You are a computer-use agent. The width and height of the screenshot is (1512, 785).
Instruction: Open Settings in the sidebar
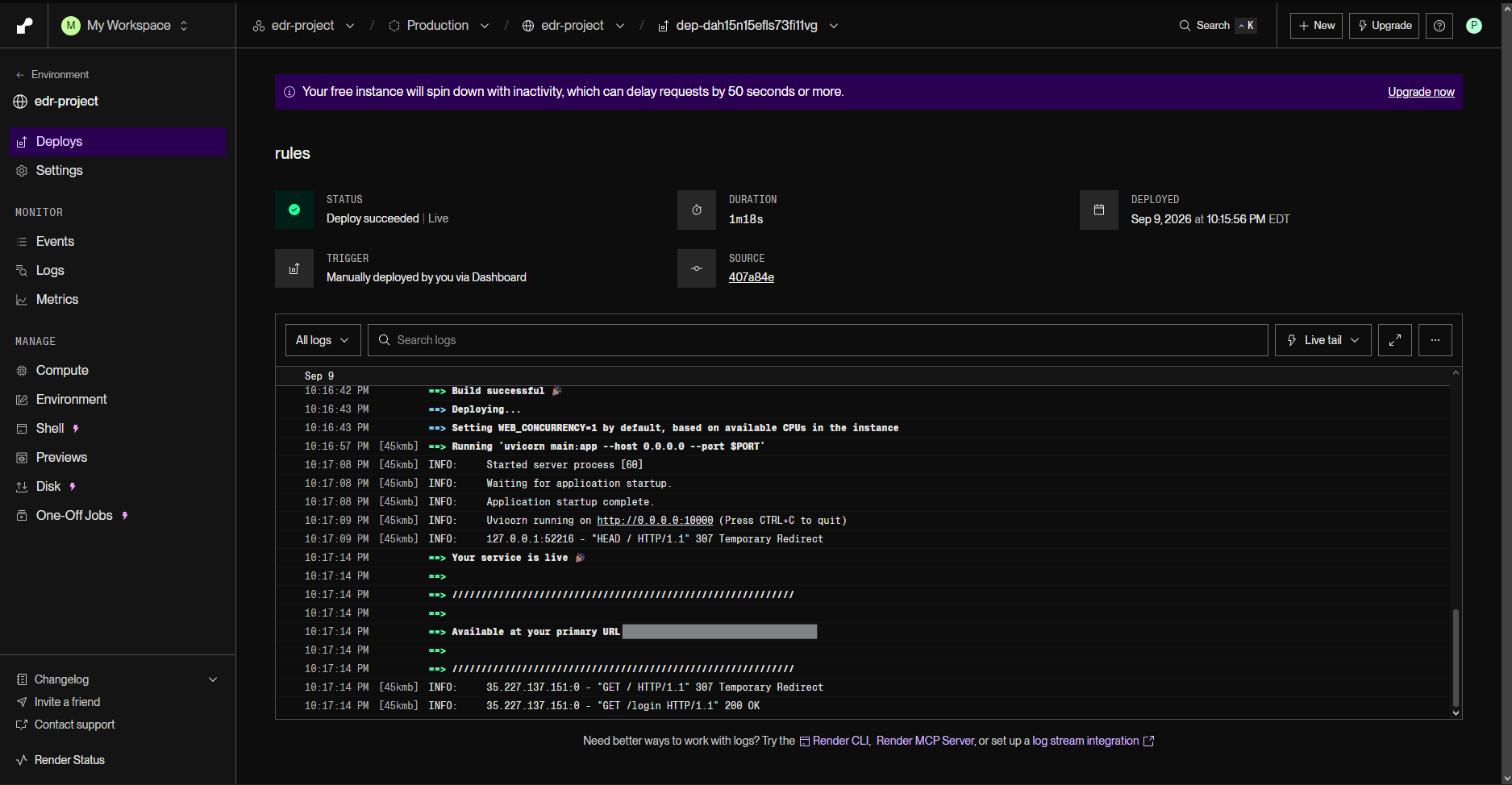tap(118, 170)
